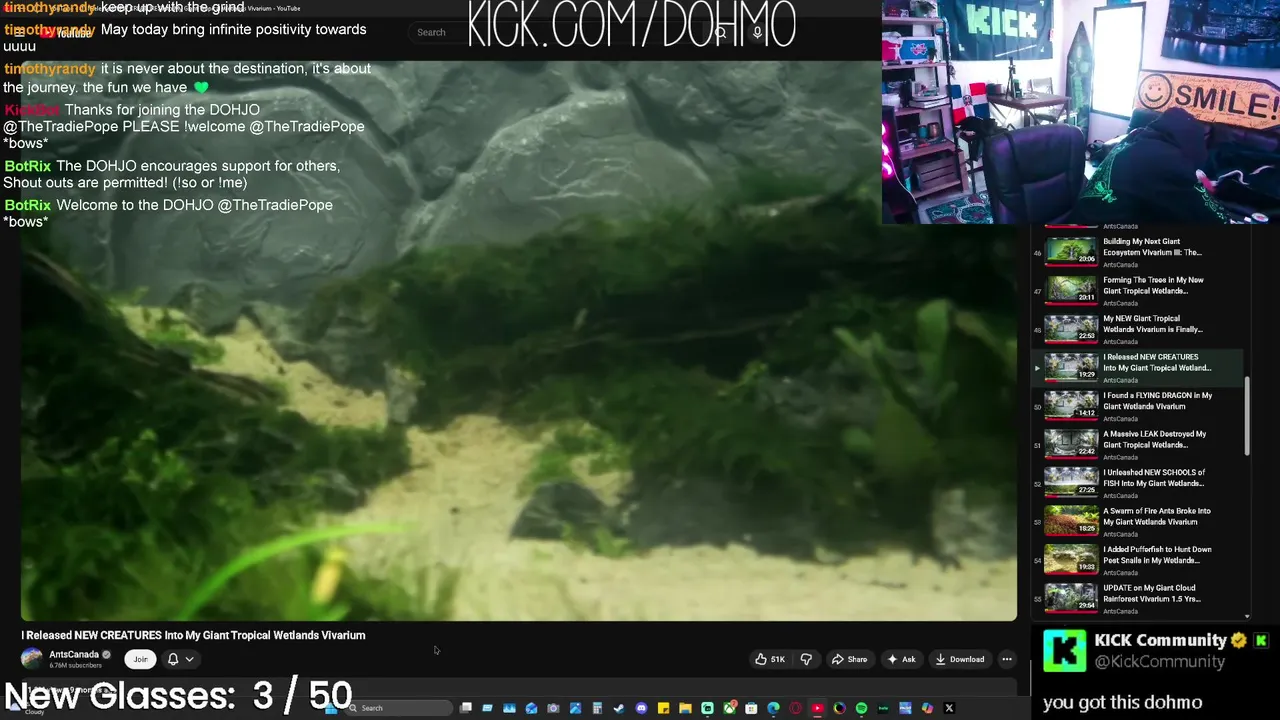This screenshot has width=1280, height=720.
Task: Open Sticky Notes taskbar icon
Action: pyautogui.click(x=663, y=708)
